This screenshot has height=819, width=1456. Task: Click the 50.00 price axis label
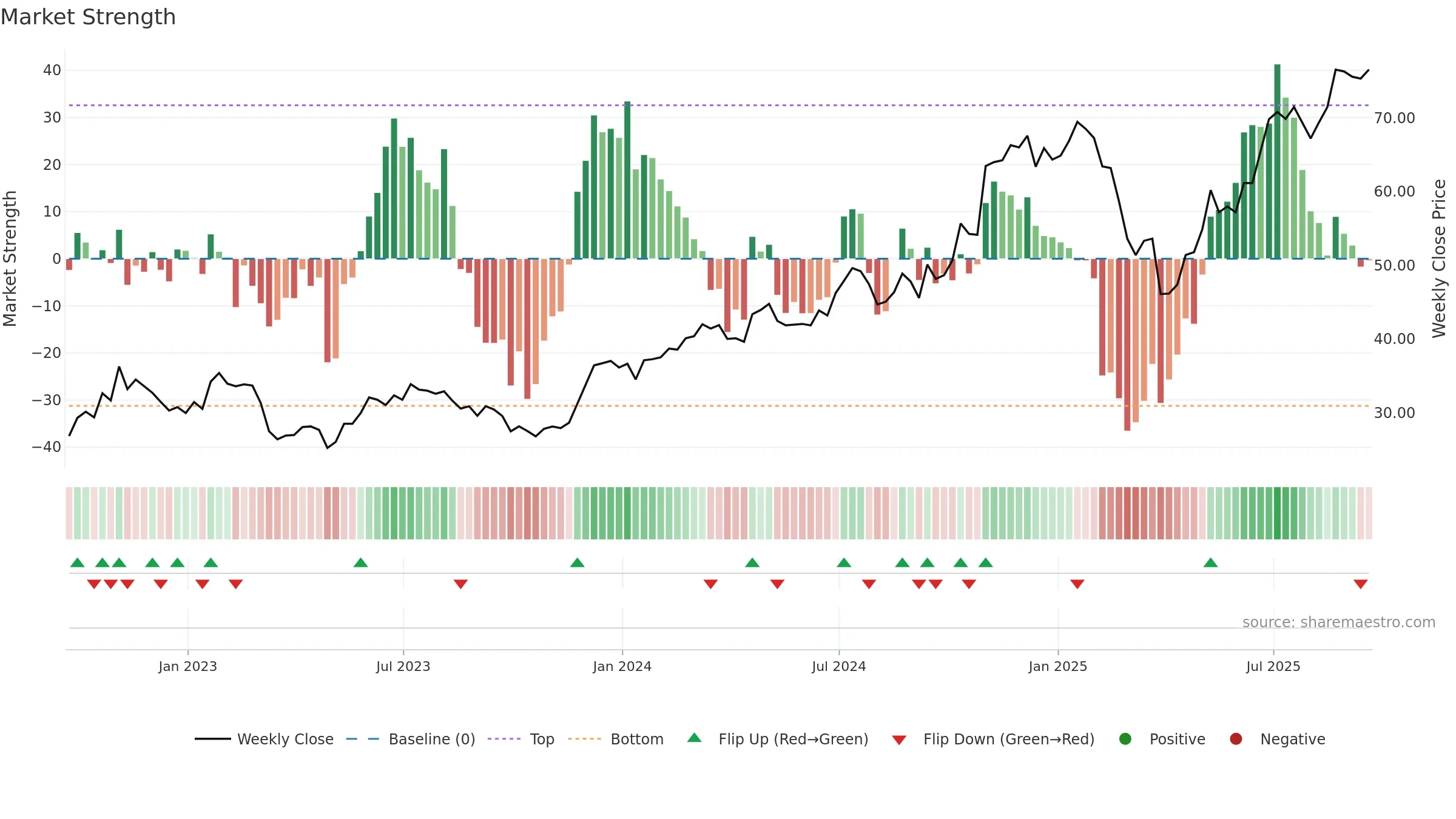pyautogui.click(x=1394, y=265)
